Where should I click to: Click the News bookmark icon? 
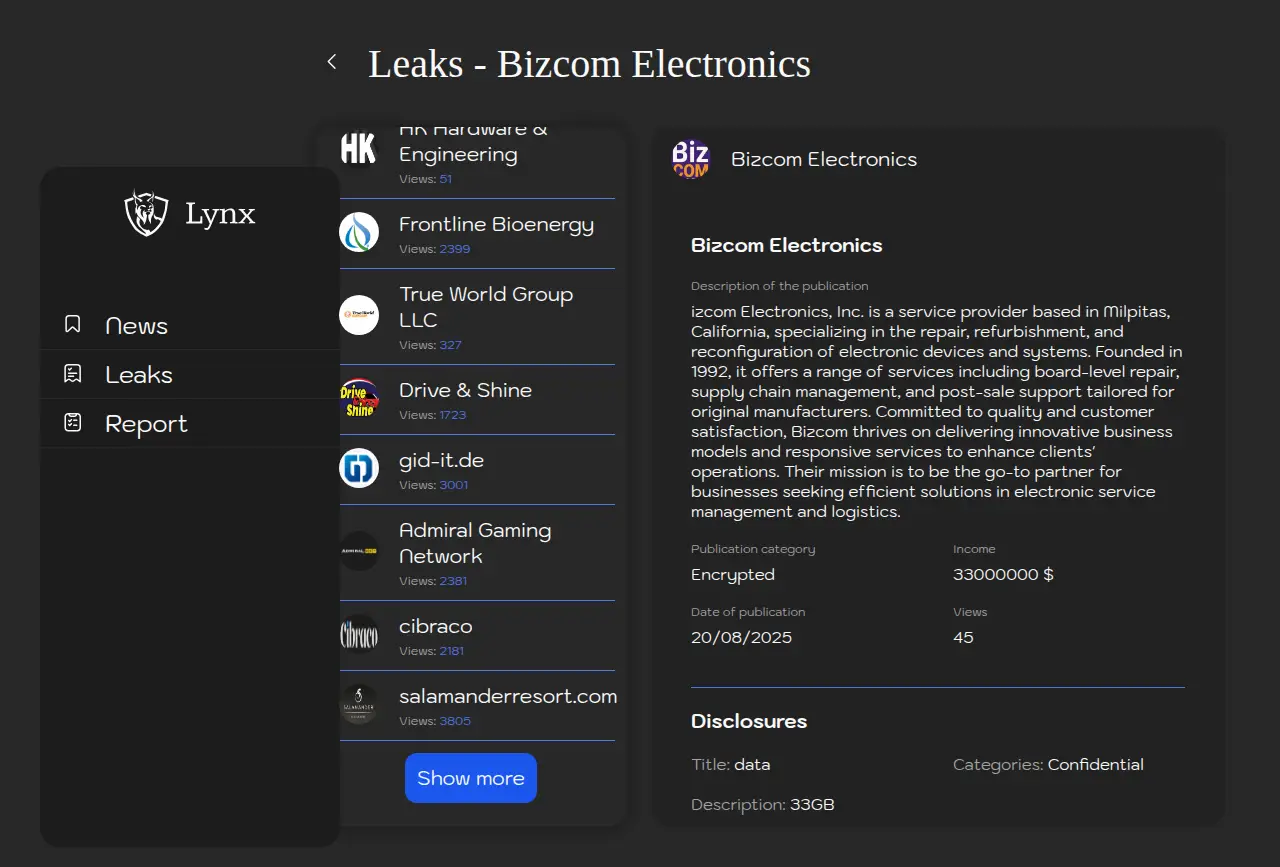coord(73,325)
